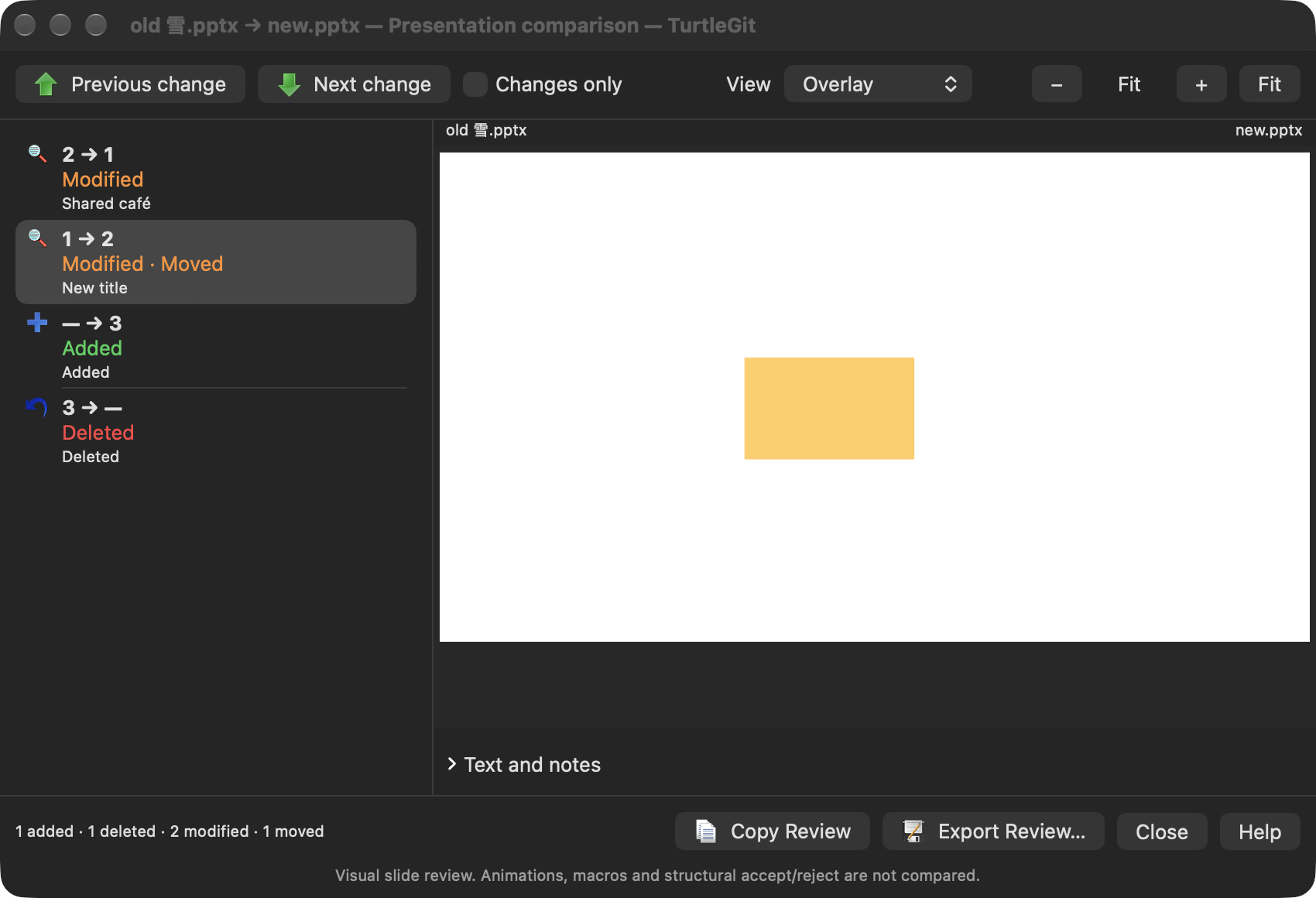Click the 'View' label
The width and height of the screenshot is (1316, 898).
pos(749,84)
